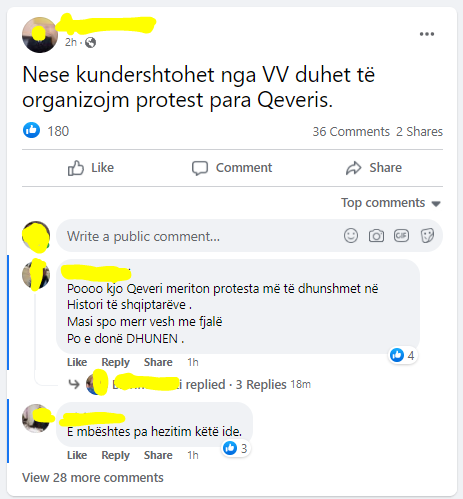Image resolution: width=463 pixels, height=499 pixels.
Task: Like the 'Poooo kjo Qeveri' comment
Action: (77, 362)
